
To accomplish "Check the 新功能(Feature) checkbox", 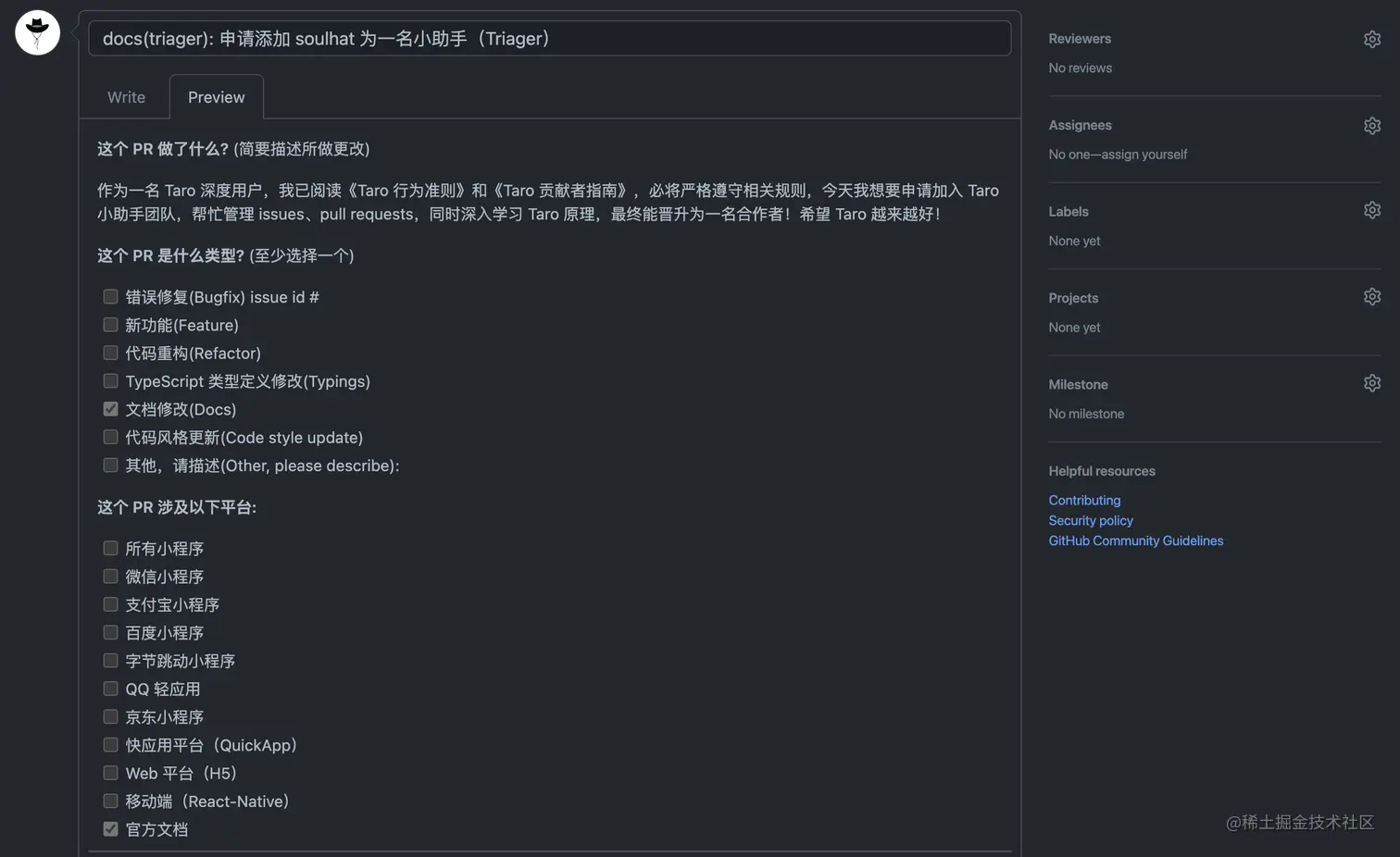I will click(x=110, y=325).
